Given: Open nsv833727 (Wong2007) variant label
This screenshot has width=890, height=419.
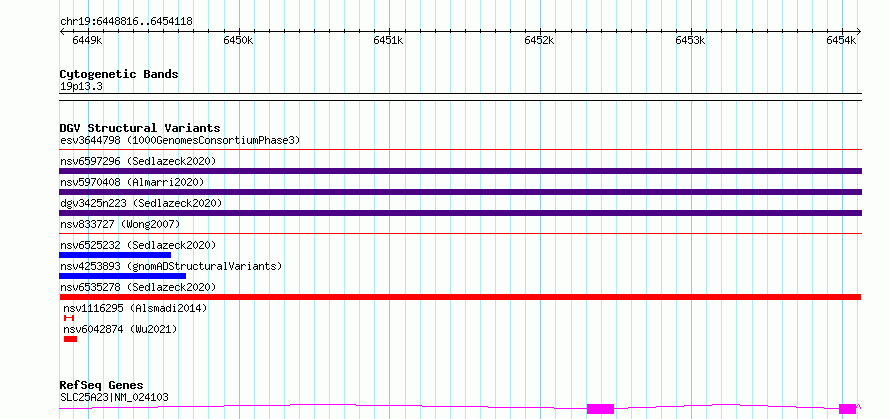Looking at the screenshot, I should (120, 224).
